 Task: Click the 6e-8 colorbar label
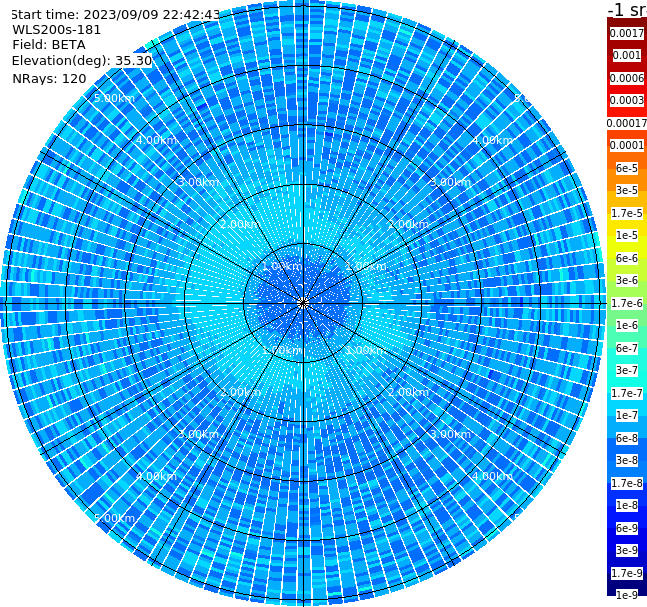(627, 438)
